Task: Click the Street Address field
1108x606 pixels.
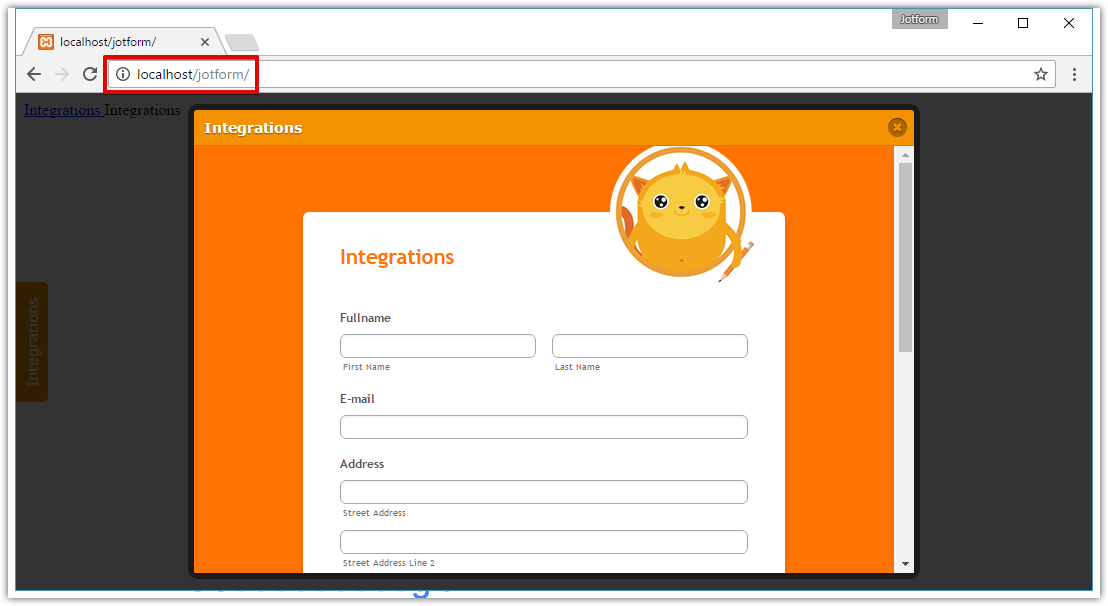Action: pyautogui.click(x=543, y=491)
